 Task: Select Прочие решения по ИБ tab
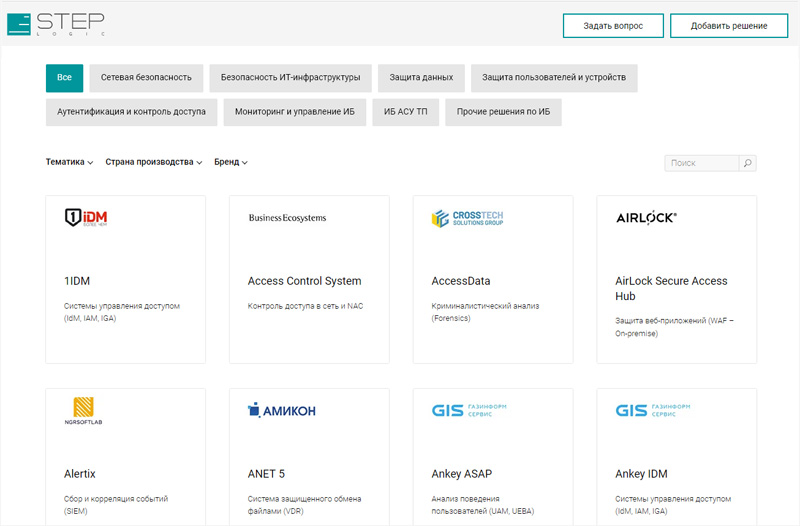(504, 112)
